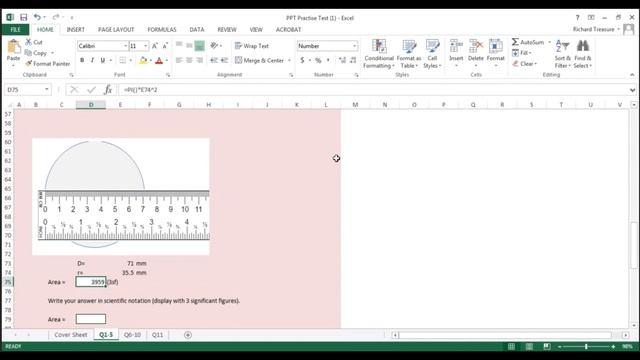Select Align Left icon
The image size is (640, 360).
pyautogui.click(x=179, y=60)
